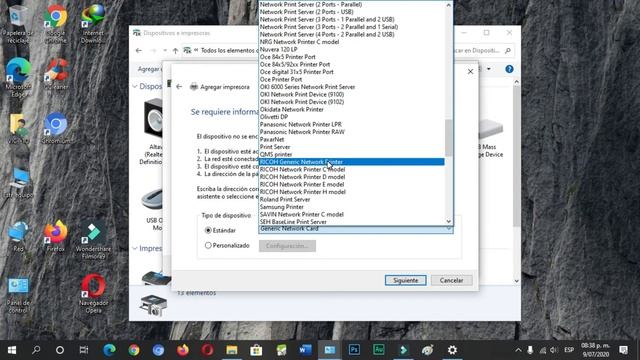
Task: Open Panel de control desktop icon
Action: point(18,295)
